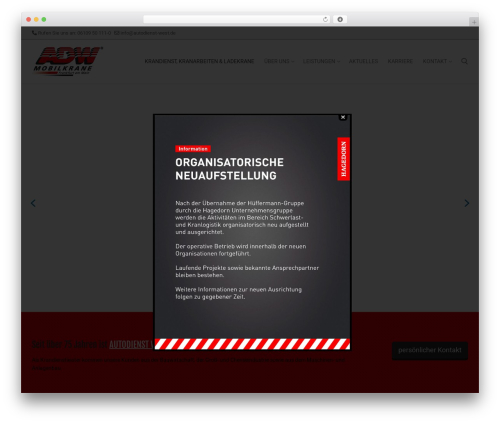Click the browser address bar
500x423 pixels.
point(237,19)
